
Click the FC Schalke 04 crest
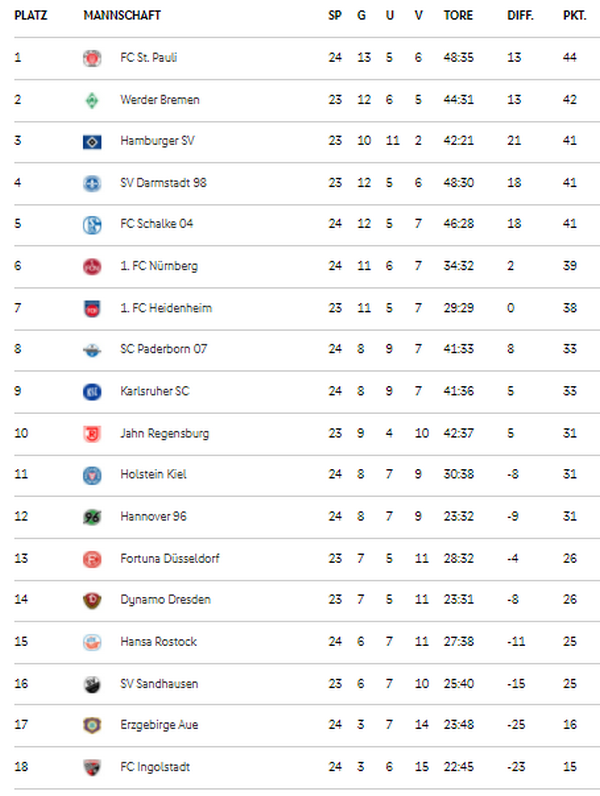click(92, 224)
